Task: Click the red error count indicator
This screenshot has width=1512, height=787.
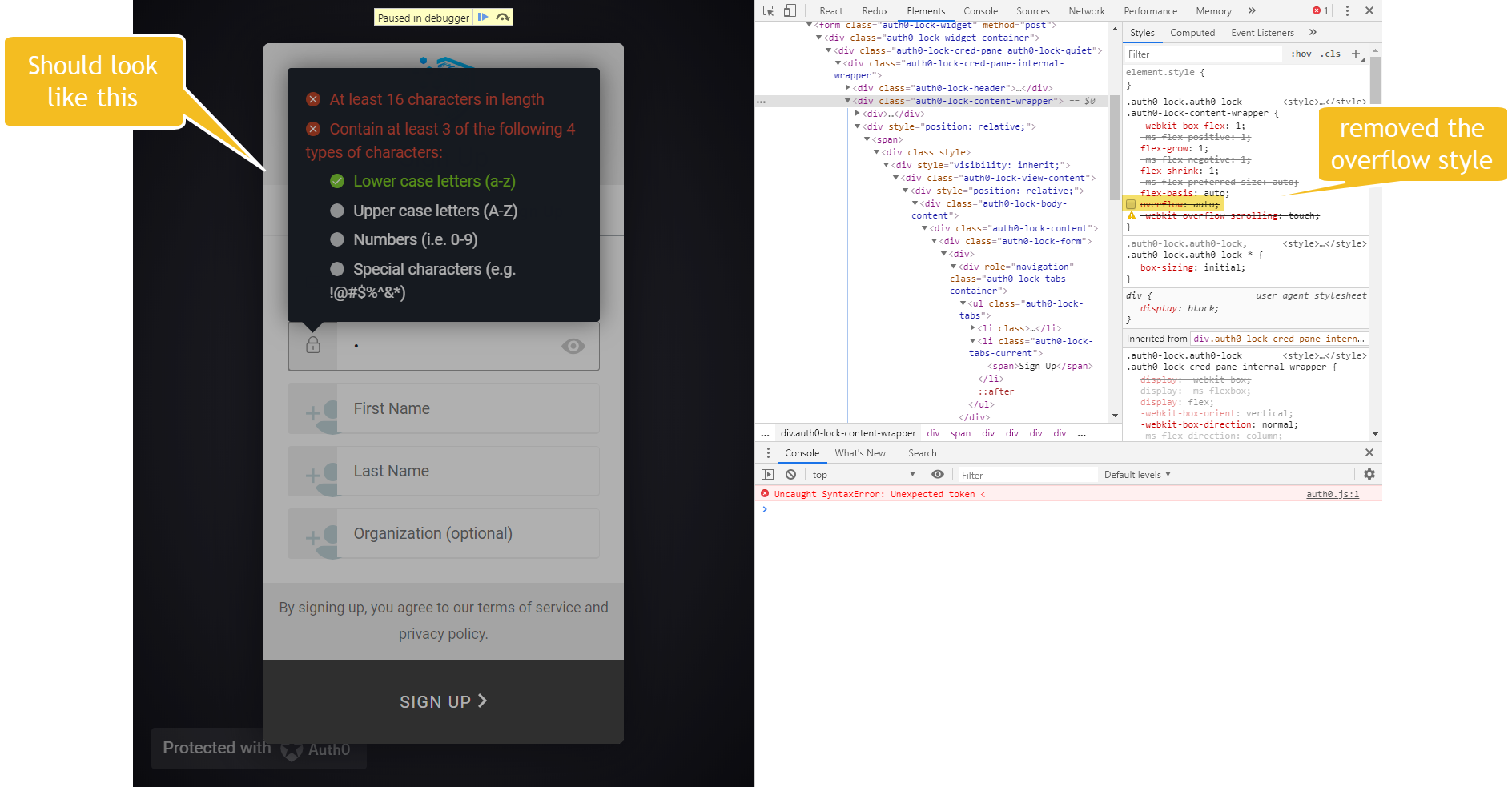Action: point(1320,10)
